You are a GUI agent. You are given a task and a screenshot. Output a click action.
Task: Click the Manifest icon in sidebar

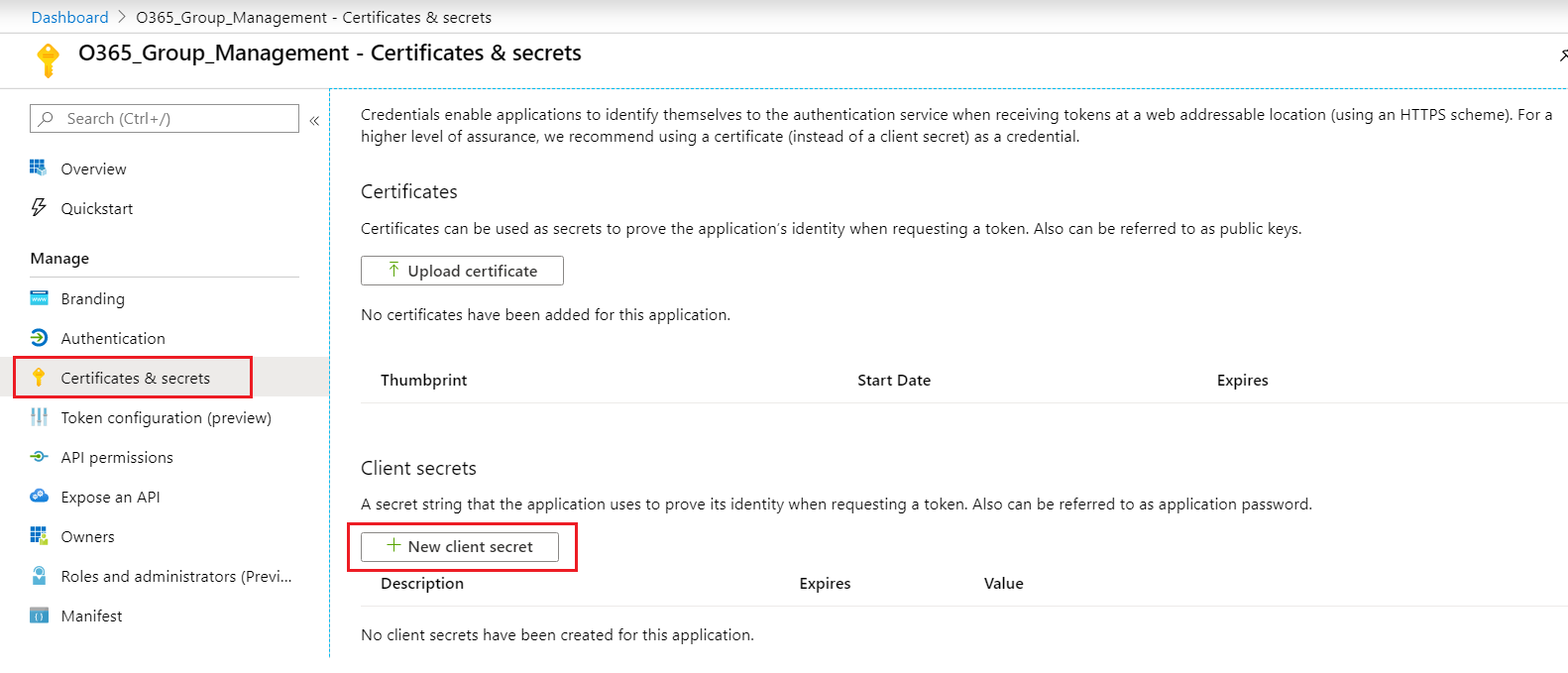pyautogui.click(x=39, y=616)
